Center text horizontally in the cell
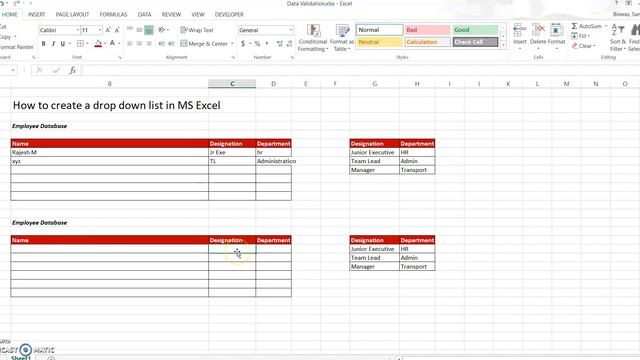The height and width of the screenshot is (360, 640). tap(139, 44)
